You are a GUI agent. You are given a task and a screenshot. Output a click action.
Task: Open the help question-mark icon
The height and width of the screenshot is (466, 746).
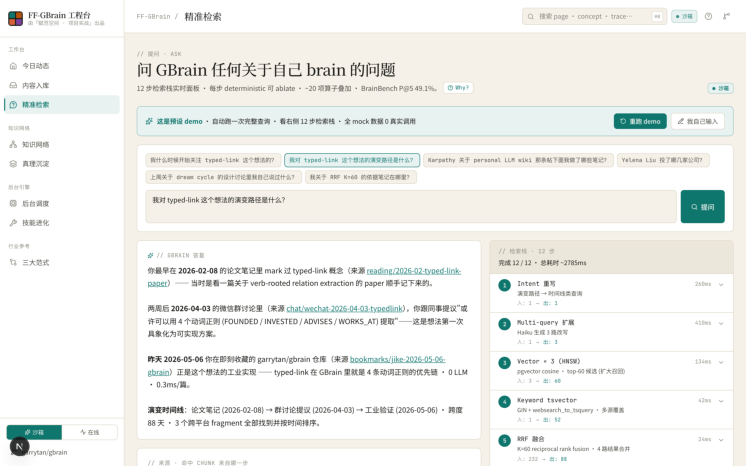tap(708, 17)
